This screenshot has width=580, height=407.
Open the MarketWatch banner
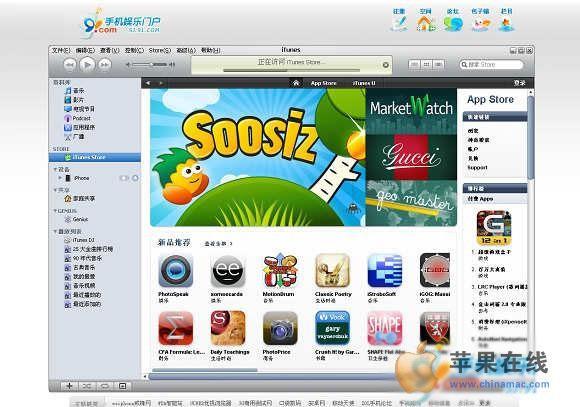(411, 111)
